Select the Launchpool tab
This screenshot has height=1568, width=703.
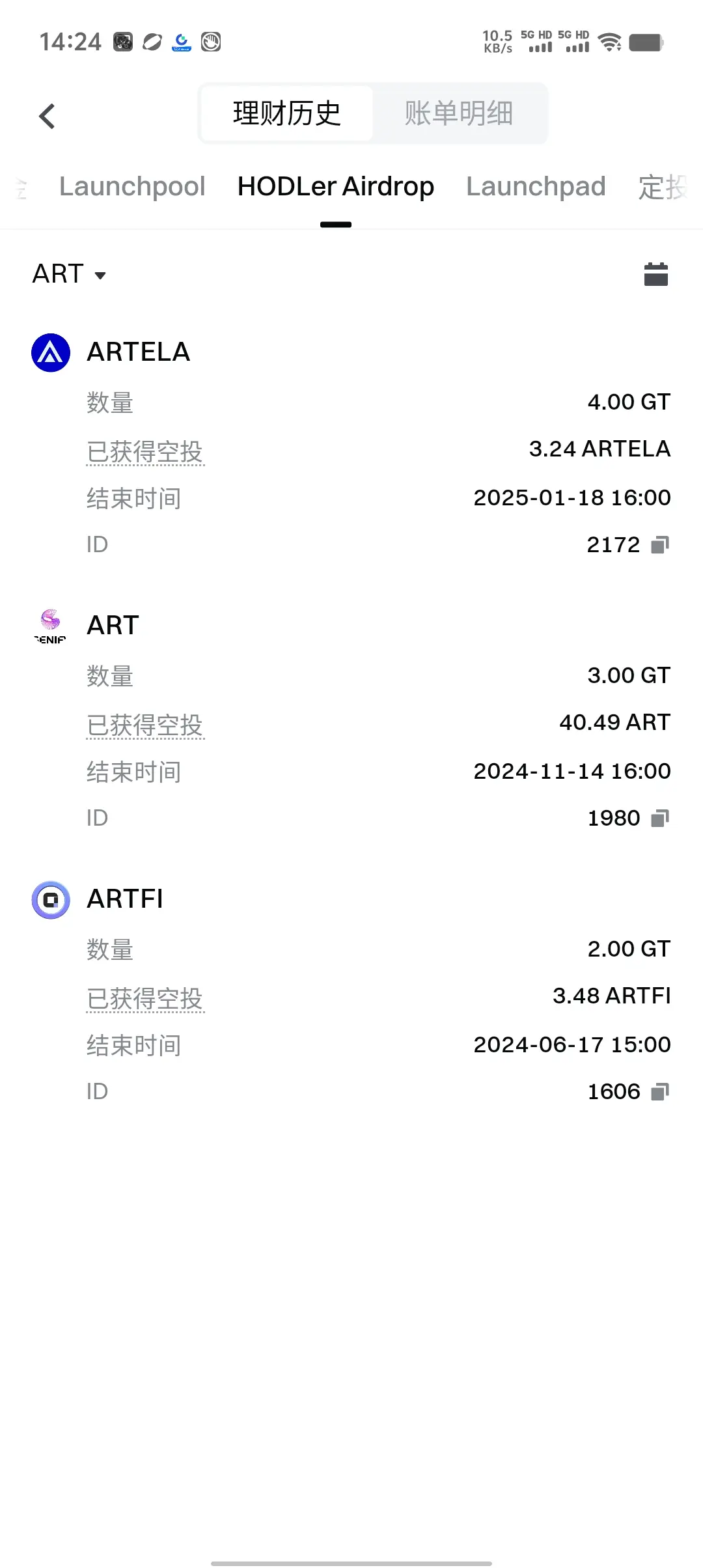[x=132, y=187]
